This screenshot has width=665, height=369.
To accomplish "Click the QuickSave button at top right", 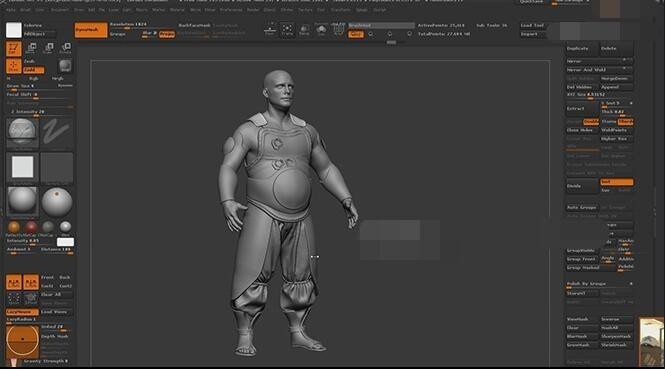I will click(x=532, y=2).
